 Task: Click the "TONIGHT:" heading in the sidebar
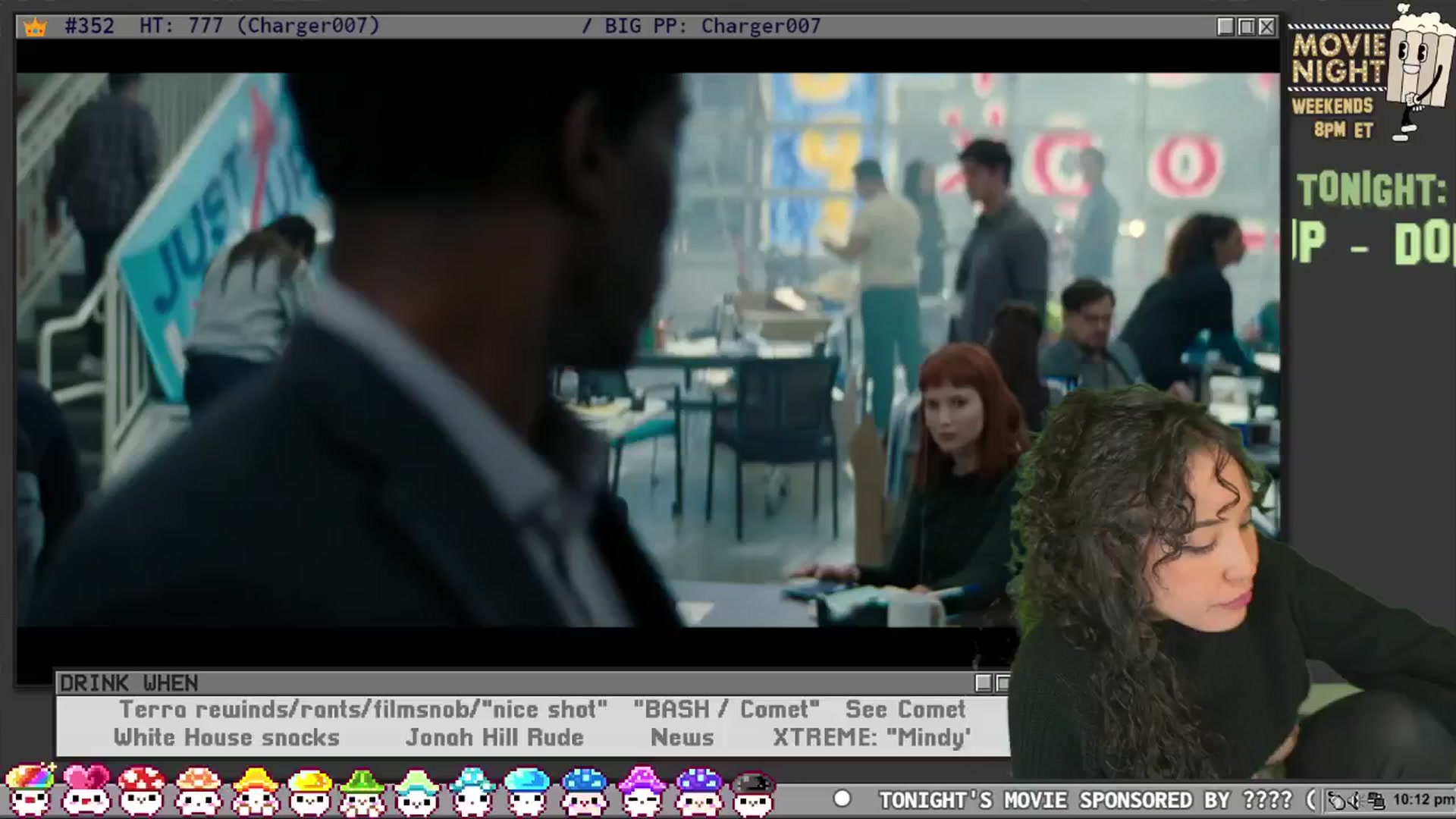click(1372, 190)
